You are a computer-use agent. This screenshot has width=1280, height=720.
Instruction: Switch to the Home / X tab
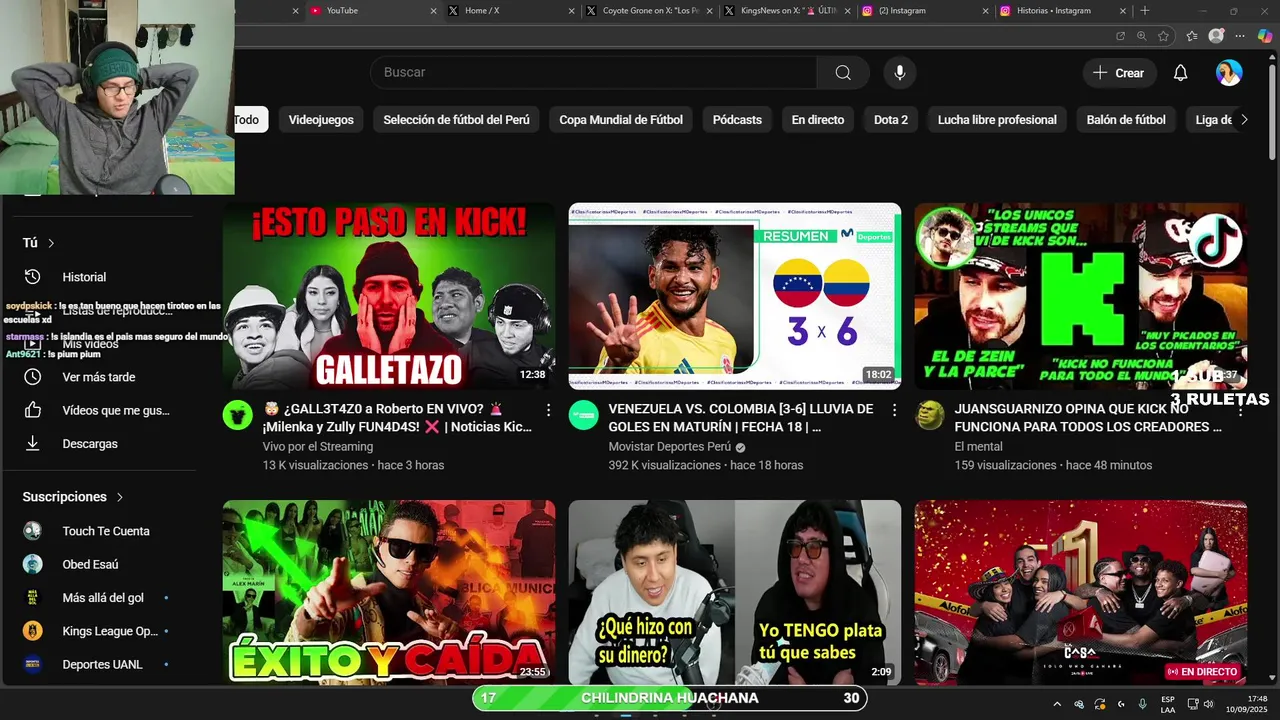[508, 11]
